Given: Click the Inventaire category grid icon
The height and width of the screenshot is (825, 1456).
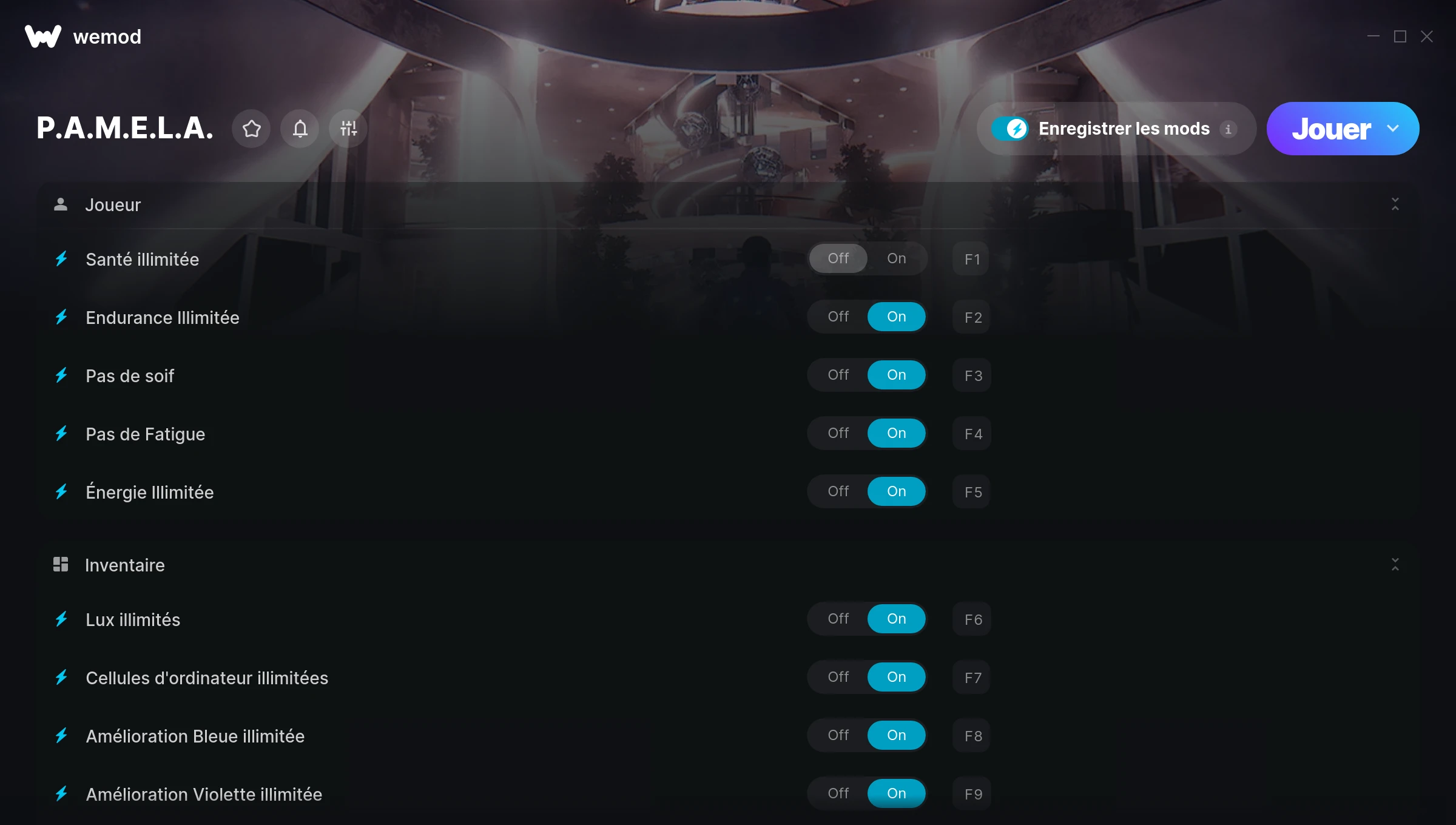Looking at the screenshot, I should [x=61, y=565].
